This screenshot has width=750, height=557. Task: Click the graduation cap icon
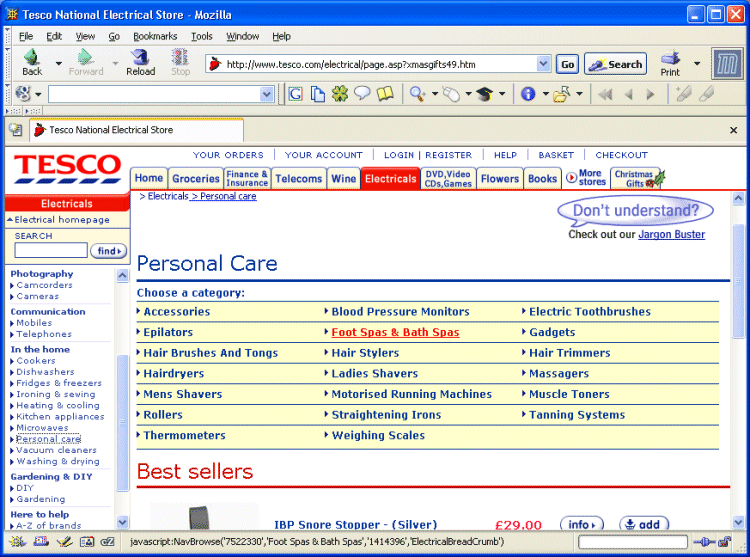coord(485,94)
